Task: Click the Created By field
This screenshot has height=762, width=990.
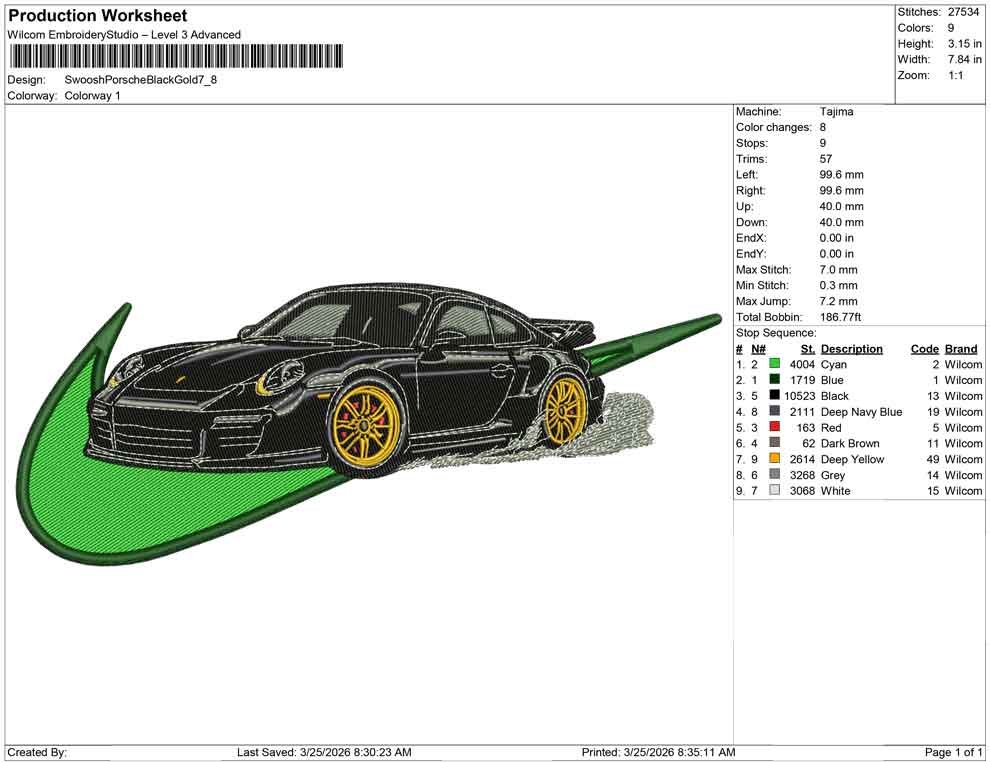Action: point(37,751)
